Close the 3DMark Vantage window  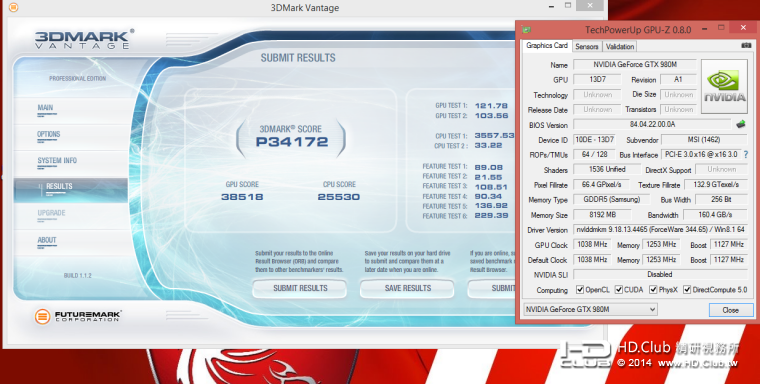pyautogui.click(x=589, y=5)
